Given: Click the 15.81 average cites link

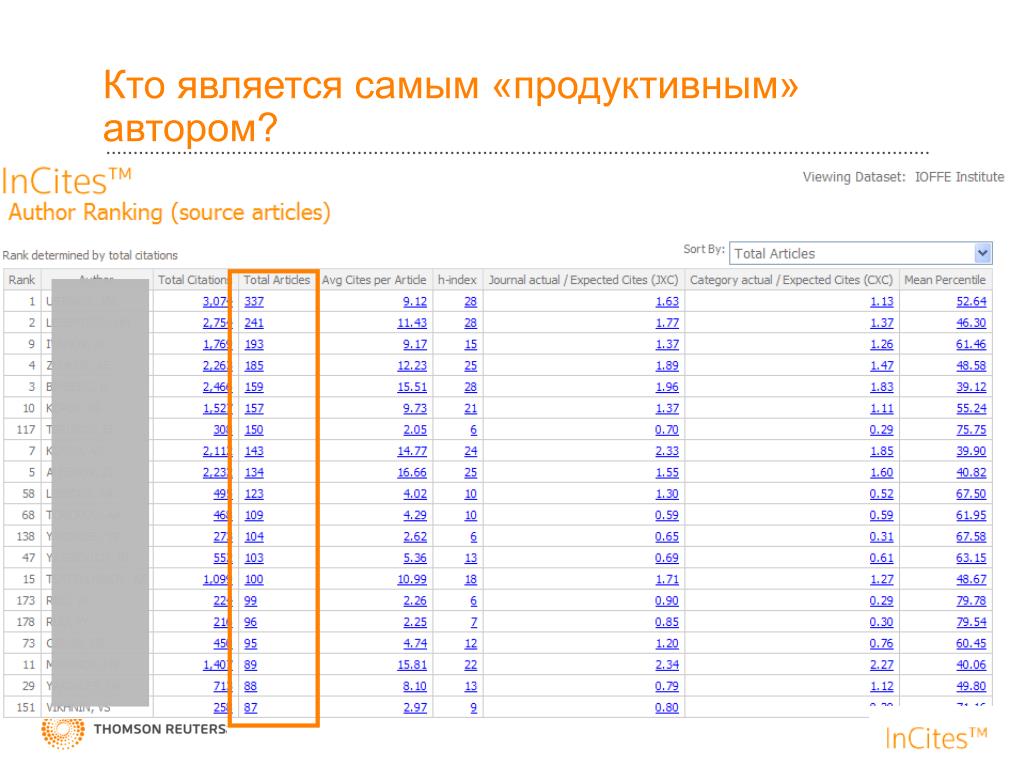Looking at the screenshot, I should tap(412, 665).
